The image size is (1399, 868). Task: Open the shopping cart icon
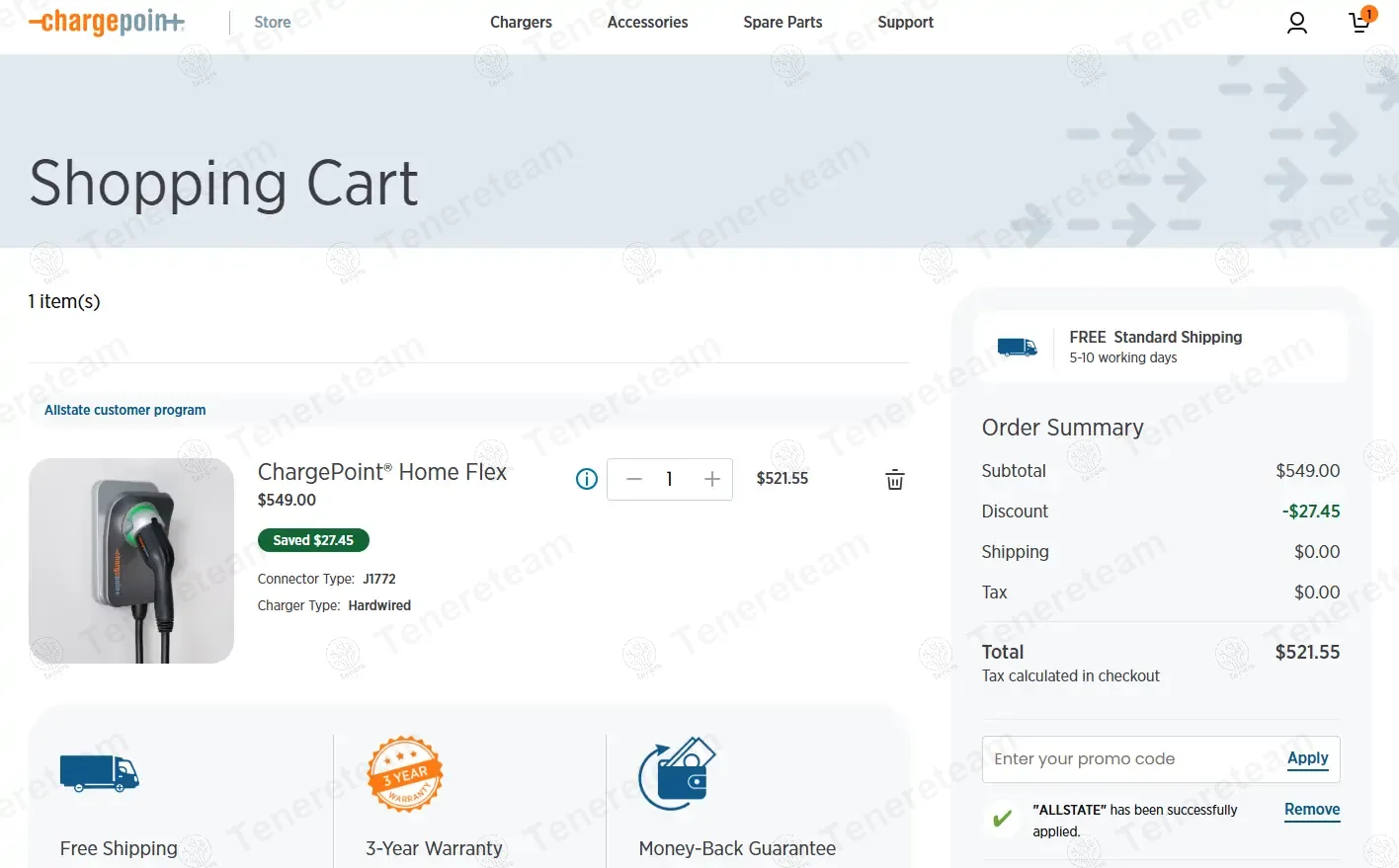pyautogui.click(x=1360, y=22)
